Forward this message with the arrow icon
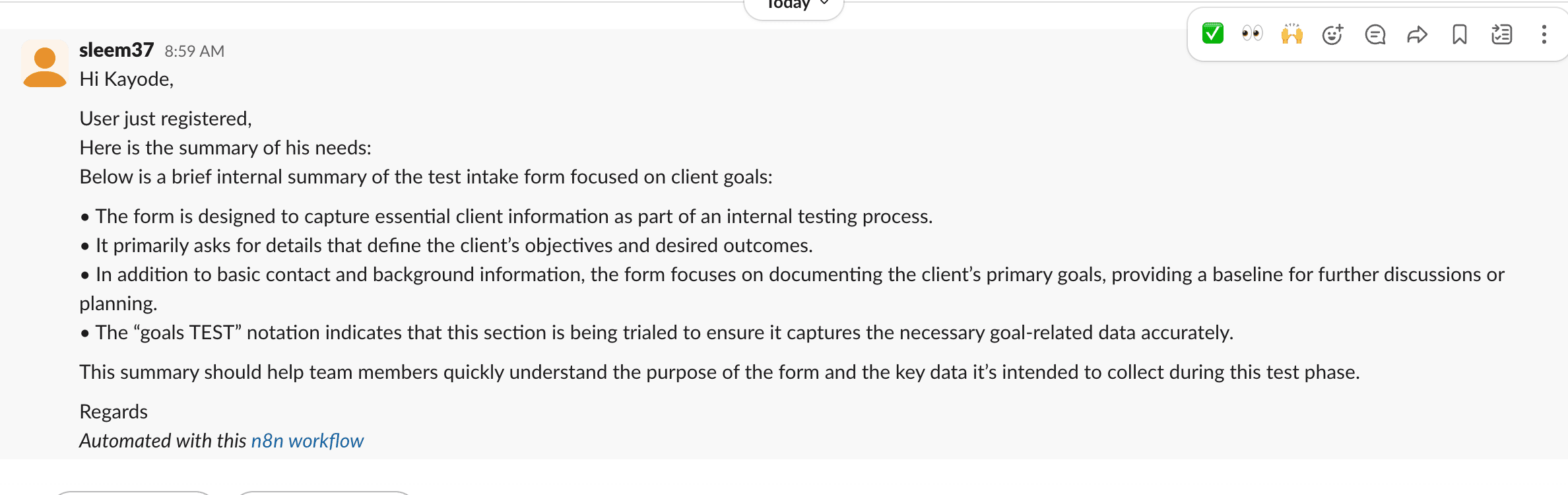1568x495 pixels. point(1418,34)
